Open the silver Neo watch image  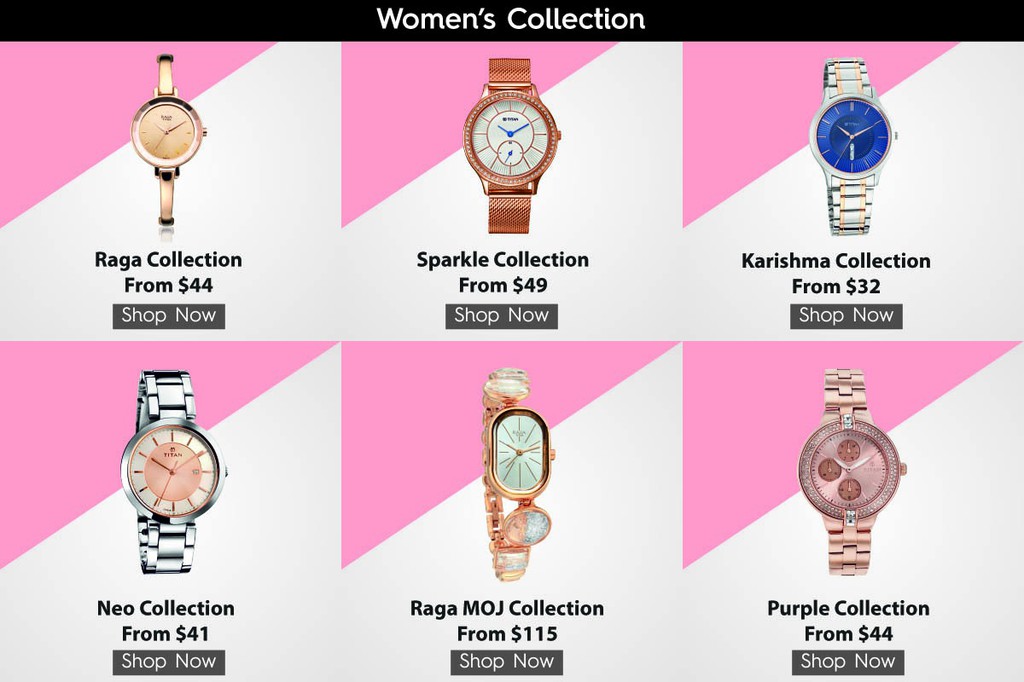click(x=172, y=472)
